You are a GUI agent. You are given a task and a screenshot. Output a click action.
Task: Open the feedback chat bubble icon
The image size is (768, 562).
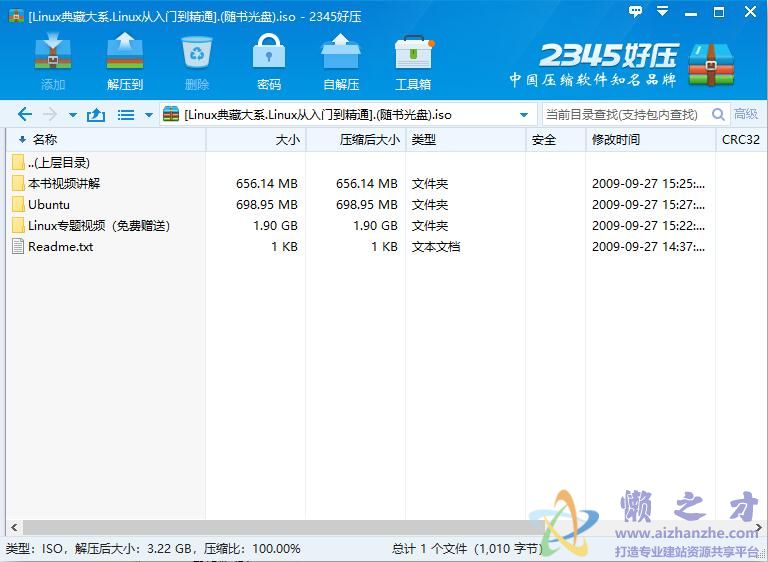(635, 11)
